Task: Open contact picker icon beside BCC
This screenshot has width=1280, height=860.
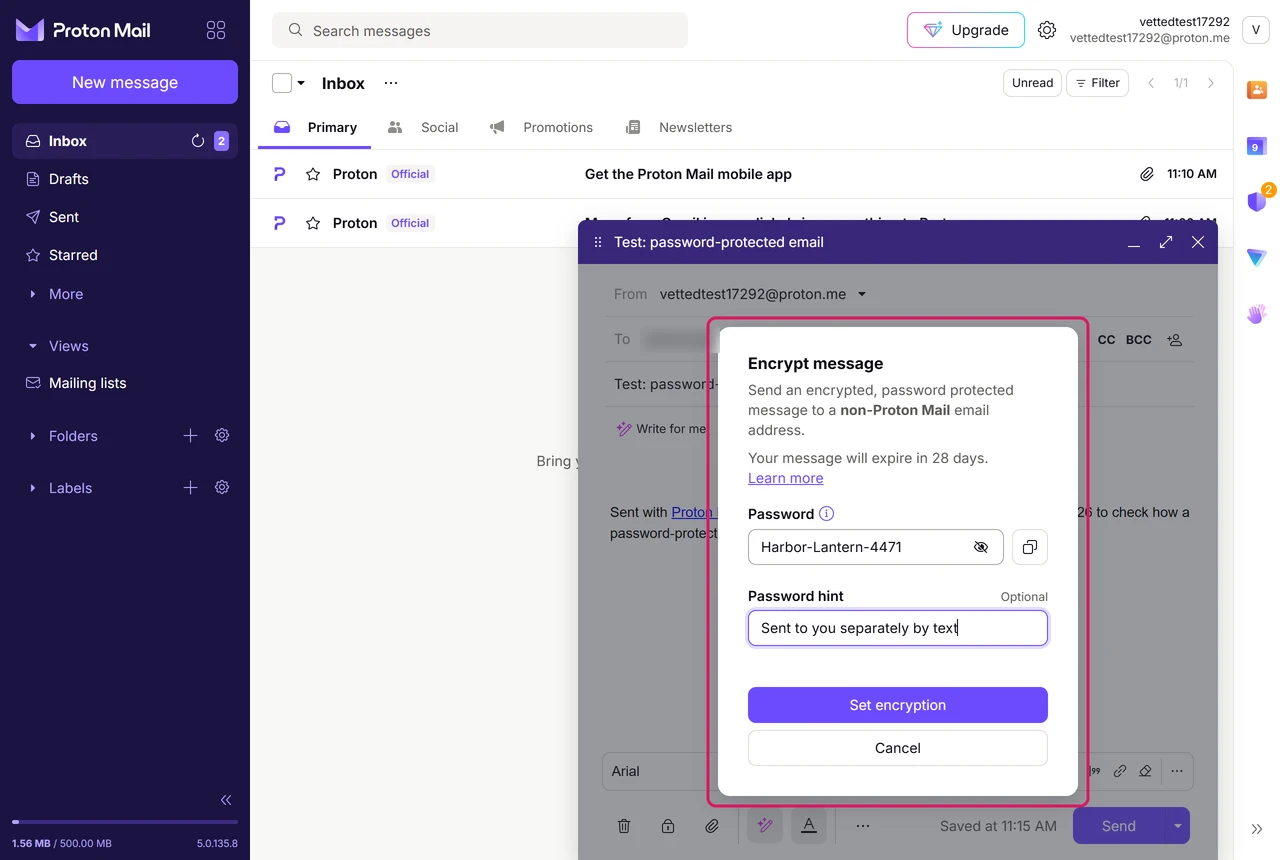Action: 1175,340
